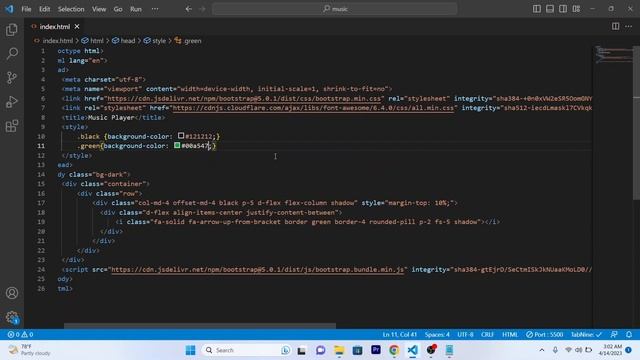This screenshot has height=360, width=640.
Task: Change encoding via UTF-8 status item
Action: 465,334
